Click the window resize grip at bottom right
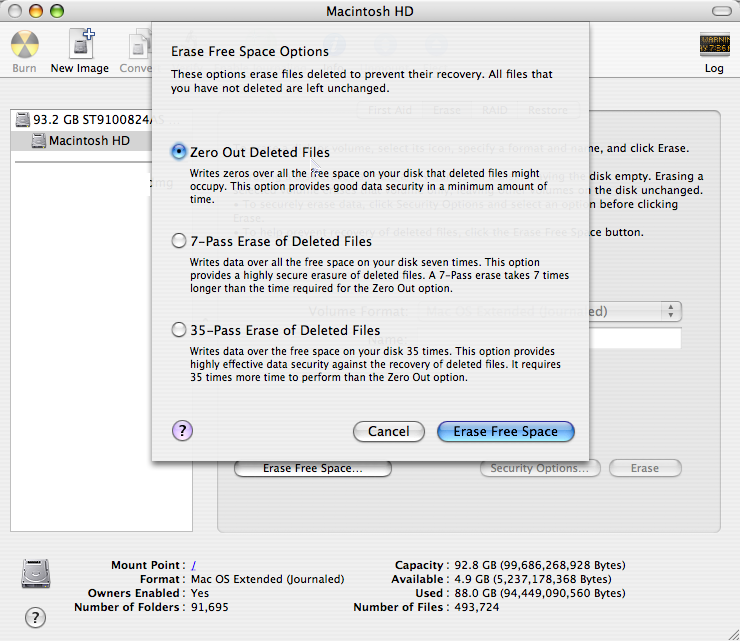Viewport: 740px width, 641px height. point(733,635)
